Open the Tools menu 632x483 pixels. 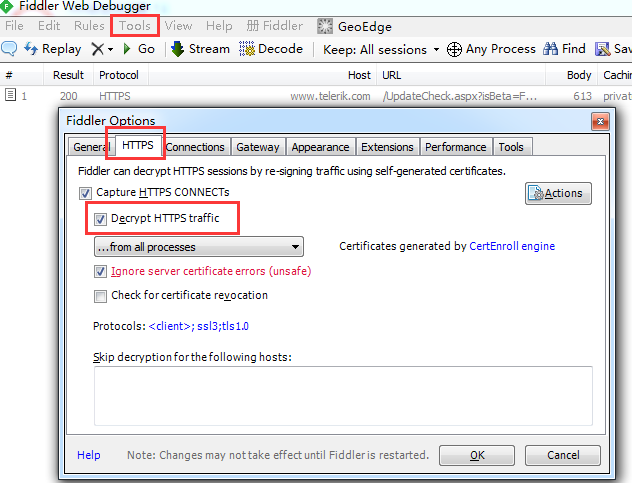pos(135,26)
